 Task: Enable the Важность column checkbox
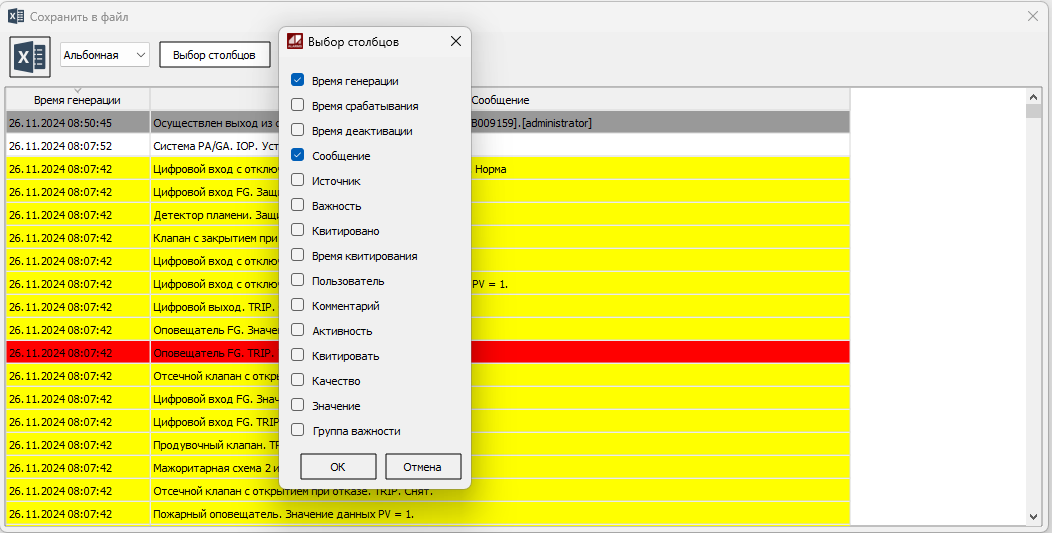[x=297, y=206]
